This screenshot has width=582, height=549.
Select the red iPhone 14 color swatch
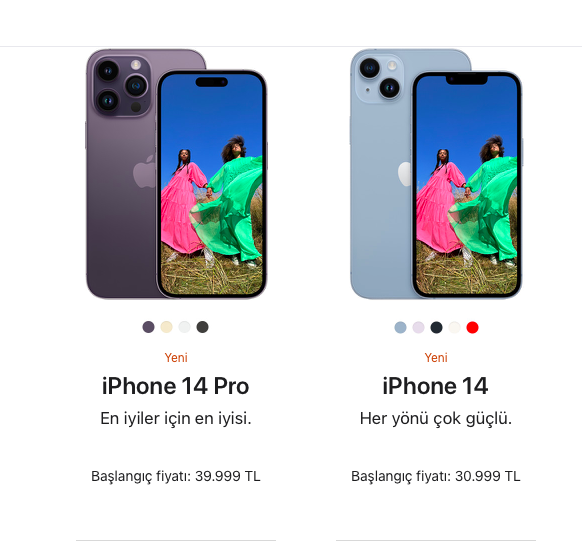(x=472, y=327)
